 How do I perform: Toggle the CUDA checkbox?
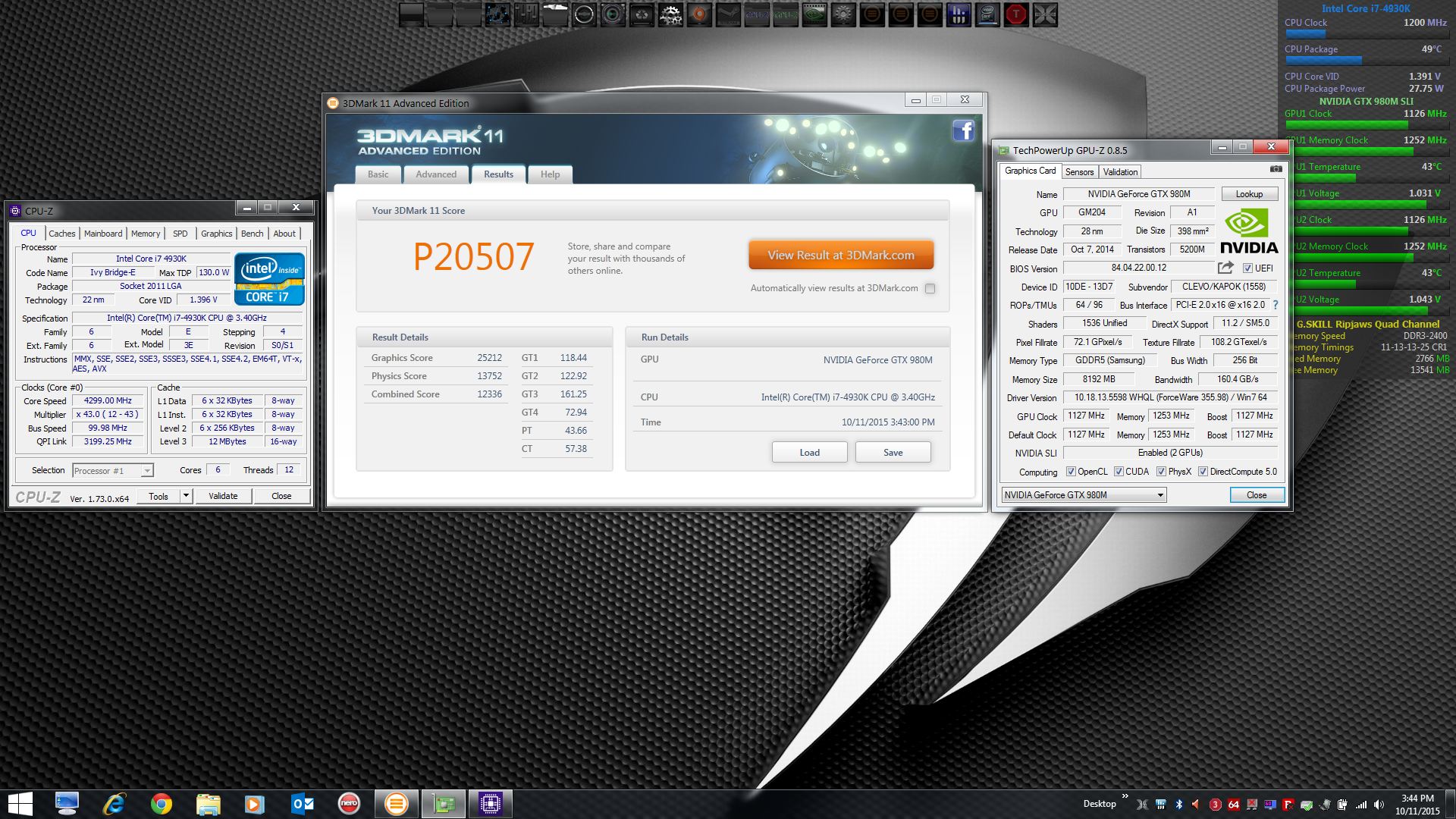pyautogui.click(x=1119, y=472)
